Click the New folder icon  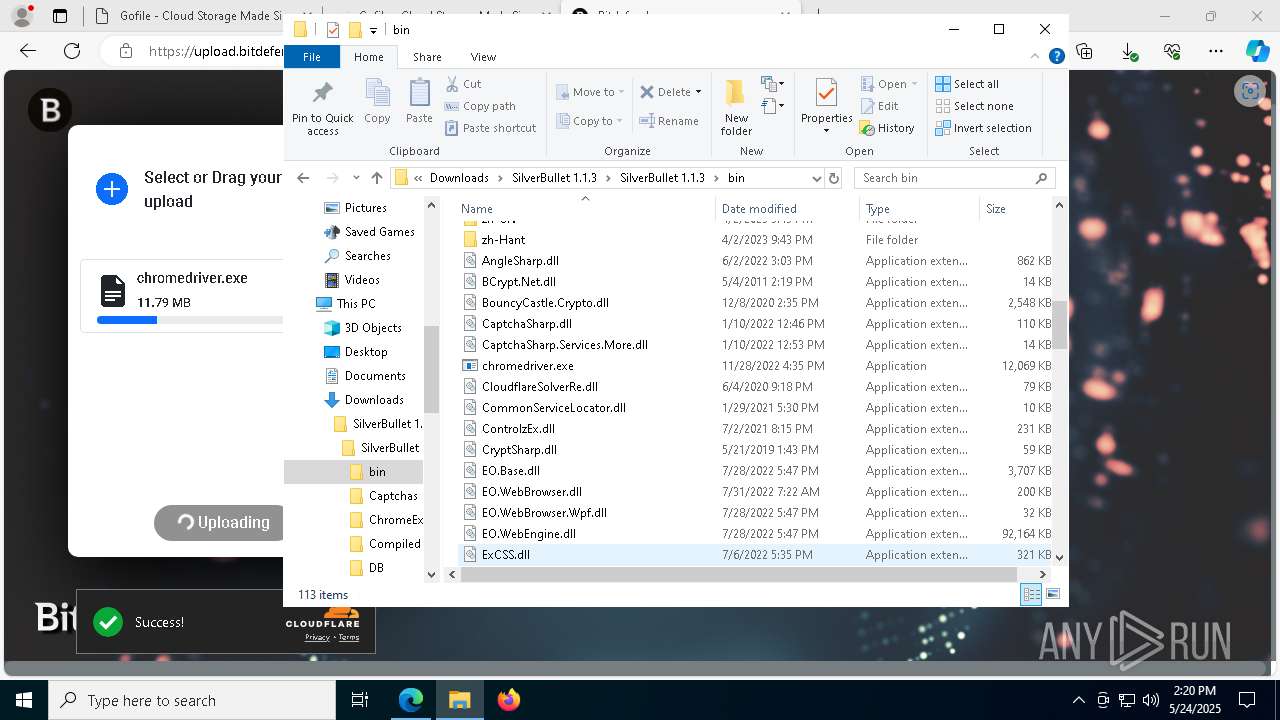736,93
